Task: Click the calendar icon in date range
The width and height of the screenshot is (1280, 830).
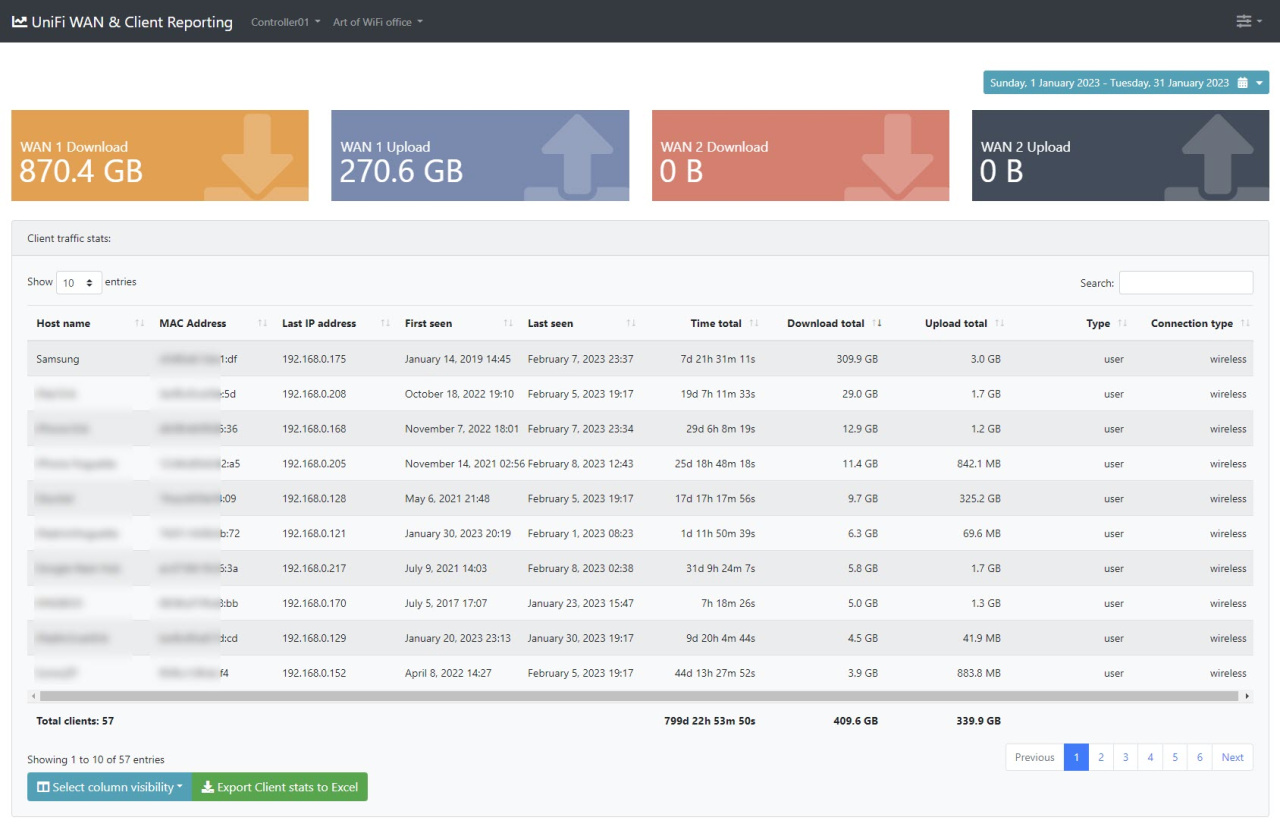Action: click(1242, 83)
